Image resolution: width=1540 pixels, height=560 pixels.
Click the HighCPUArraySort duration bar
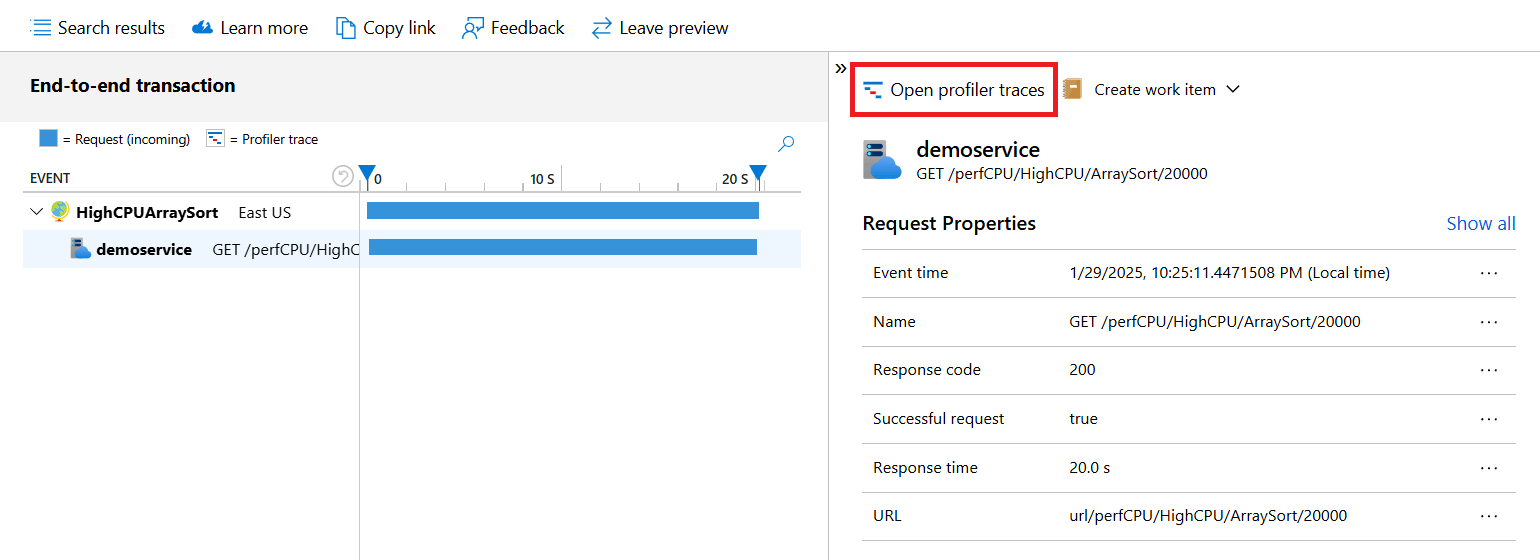(562, 211)
